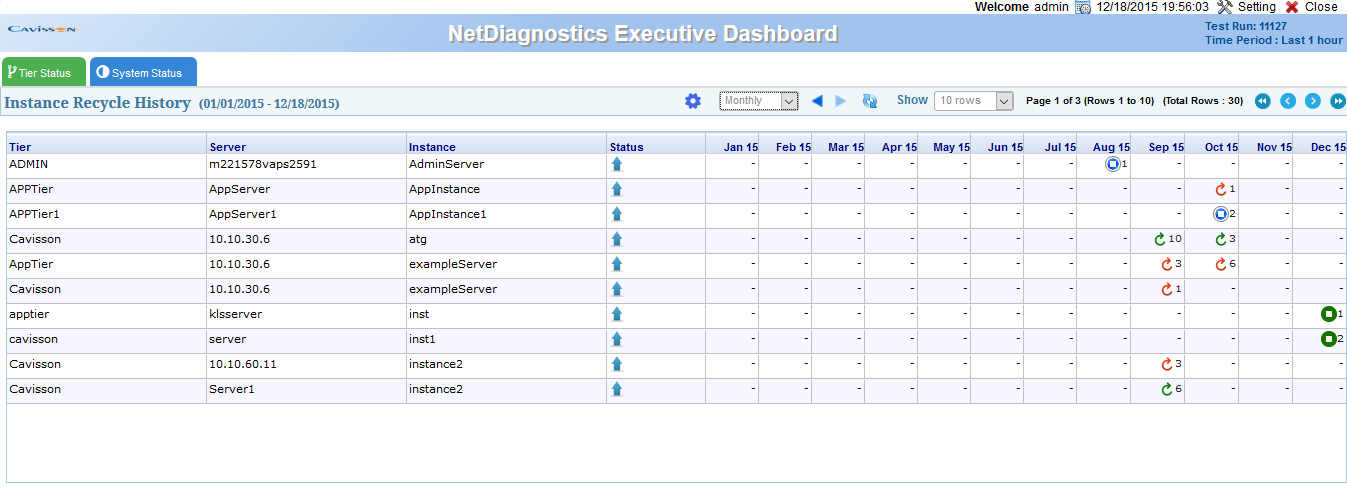
Task: Click status up arrow for AppInstance1
Action: click(x=617, y=214)
